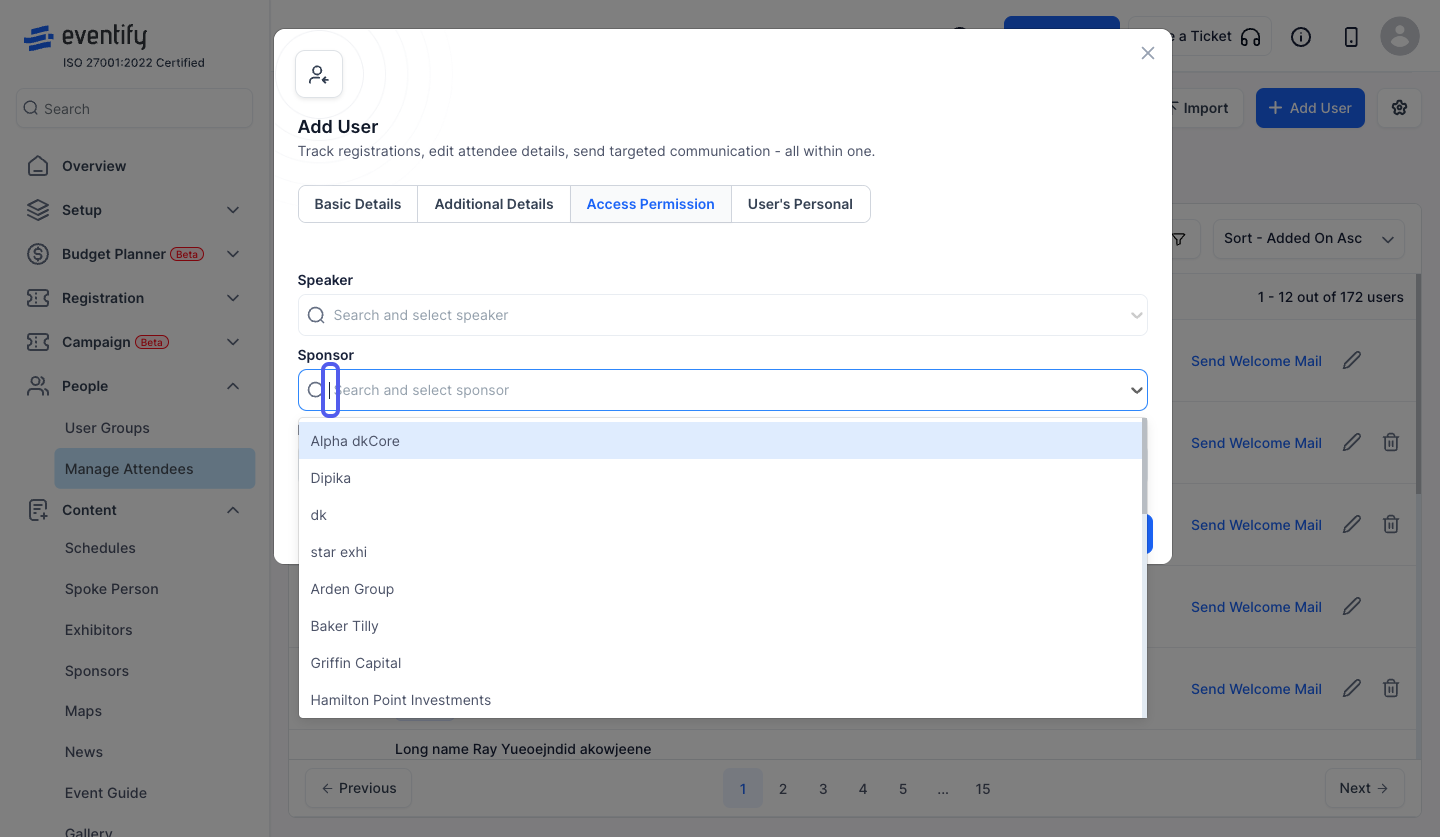Click the first Send Welcome Mail link
Screen dimensions: 1440x837
tap(1256, 361)
